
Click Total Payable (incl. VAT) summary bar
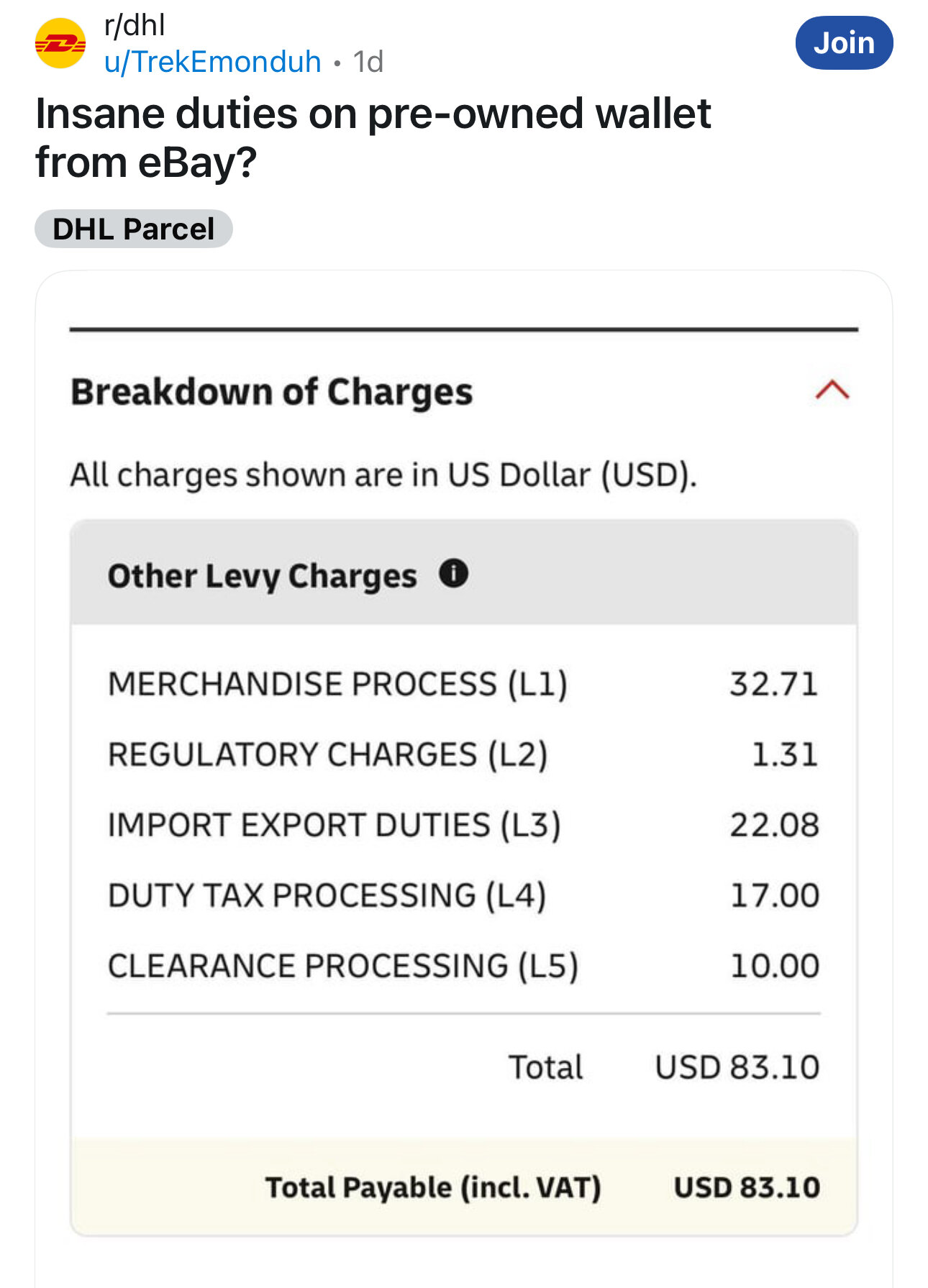click(x=464, y=1187)
